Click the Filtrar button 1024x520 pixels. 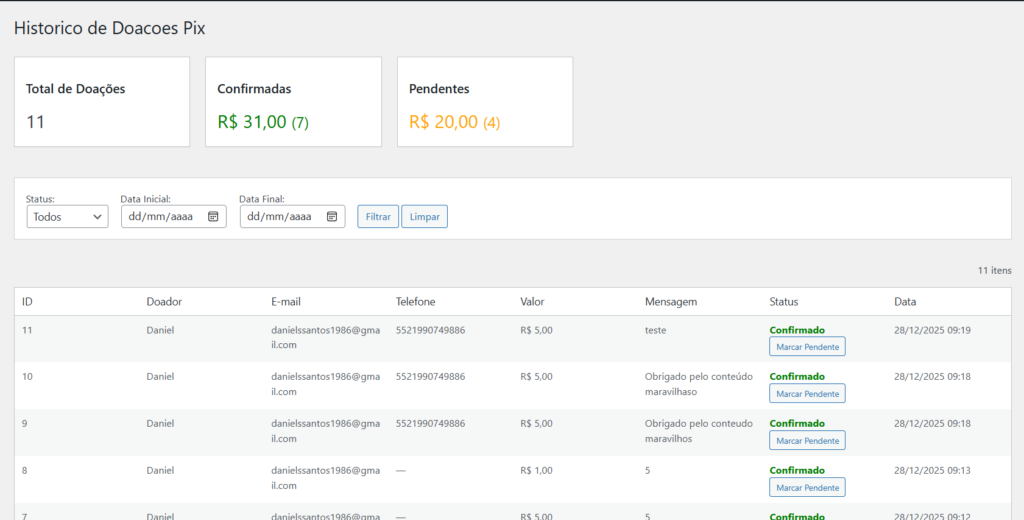[378, 216]
